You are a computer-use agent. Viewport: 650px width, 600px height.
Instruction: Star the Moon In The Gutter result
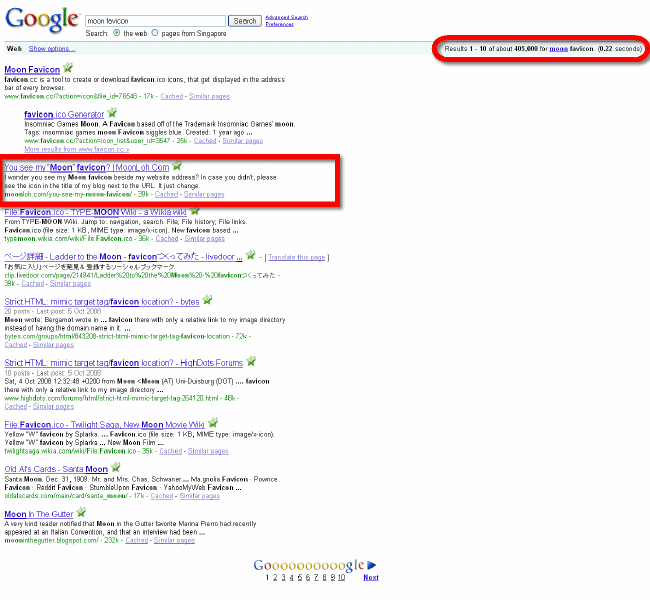81,512
